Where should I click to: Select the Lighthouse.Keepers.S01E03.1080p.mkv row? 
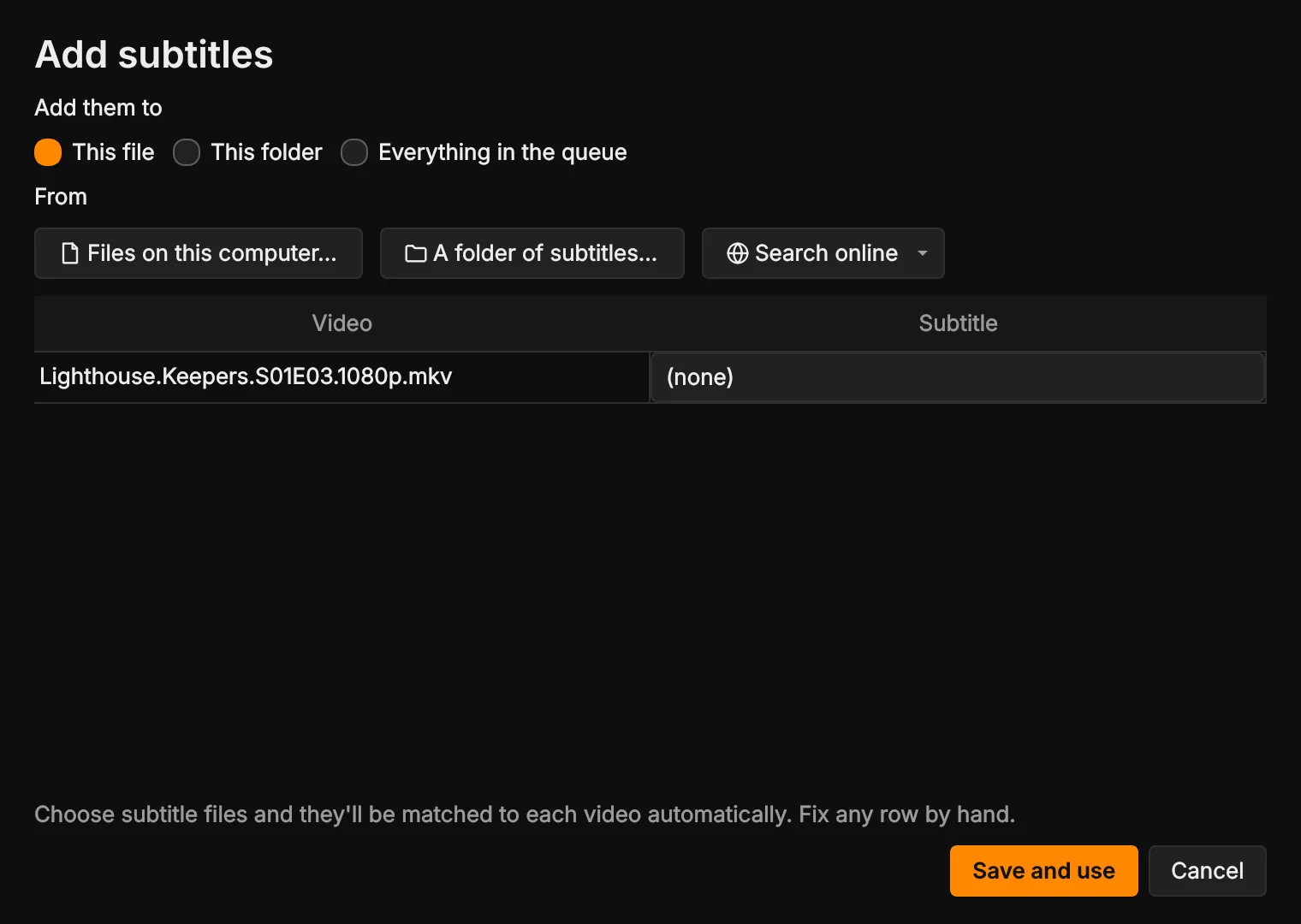pos(650,377)
